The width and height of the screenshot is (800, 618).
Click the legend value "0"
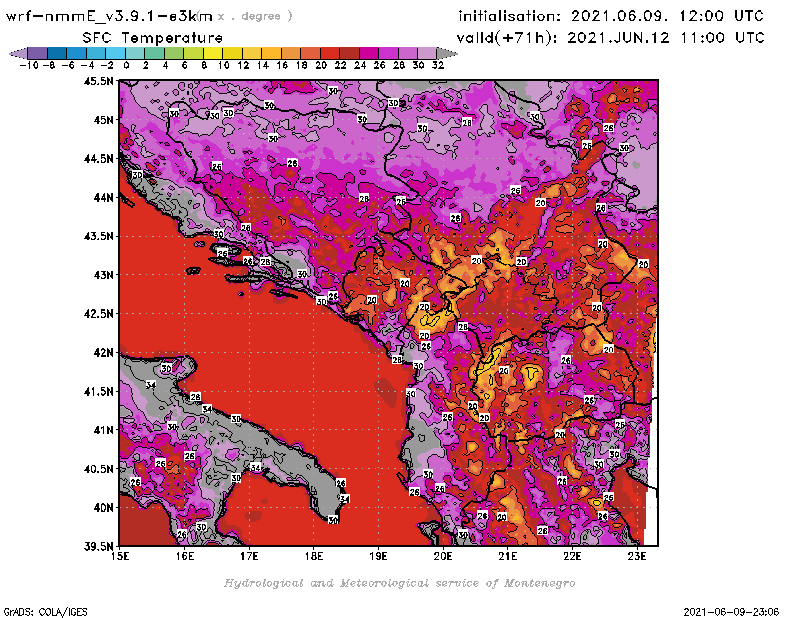tap(126, 65)
